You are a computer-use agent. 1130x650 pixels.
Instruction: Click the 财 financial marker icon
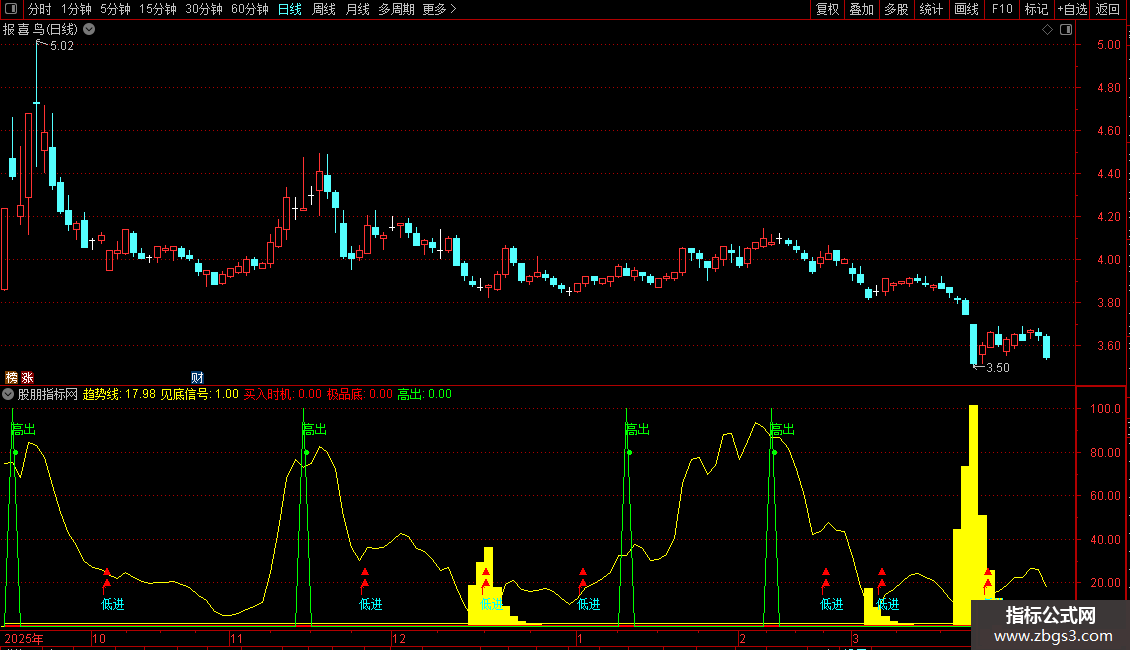pos(197,378)
